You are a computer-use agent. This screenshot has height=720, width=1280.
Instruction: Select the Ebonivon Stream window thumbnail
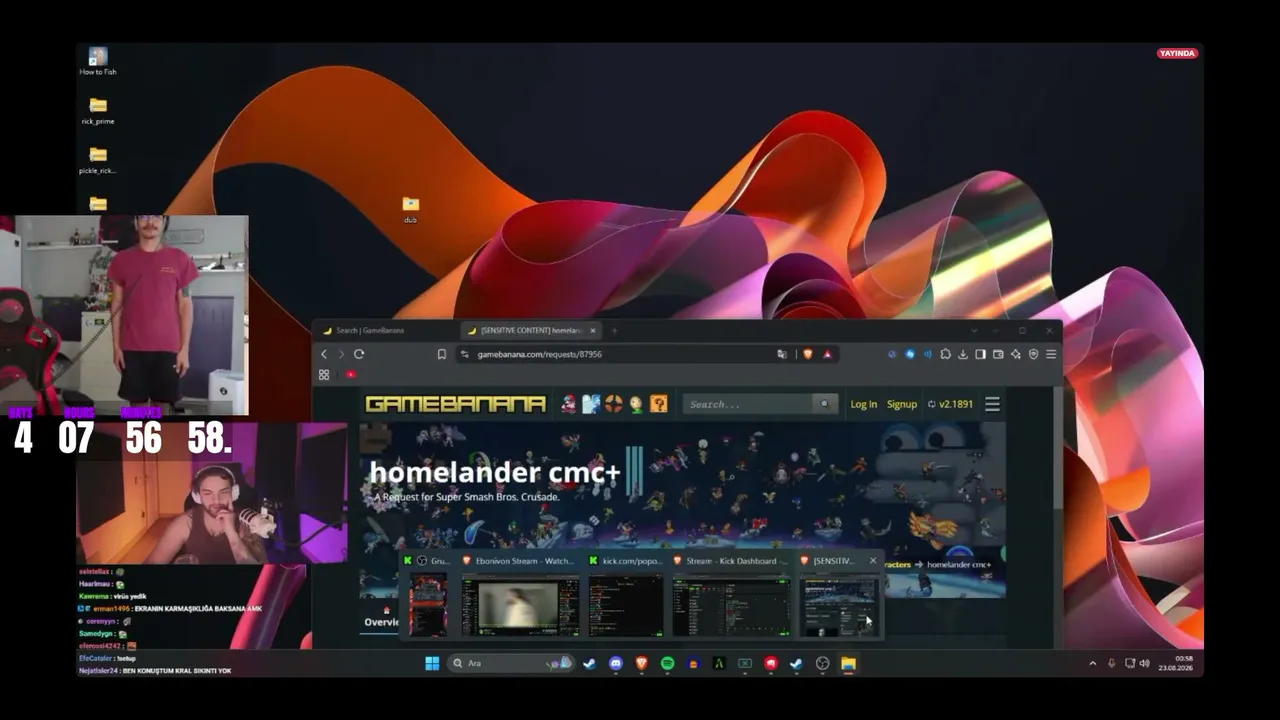[x=520, y=605]
